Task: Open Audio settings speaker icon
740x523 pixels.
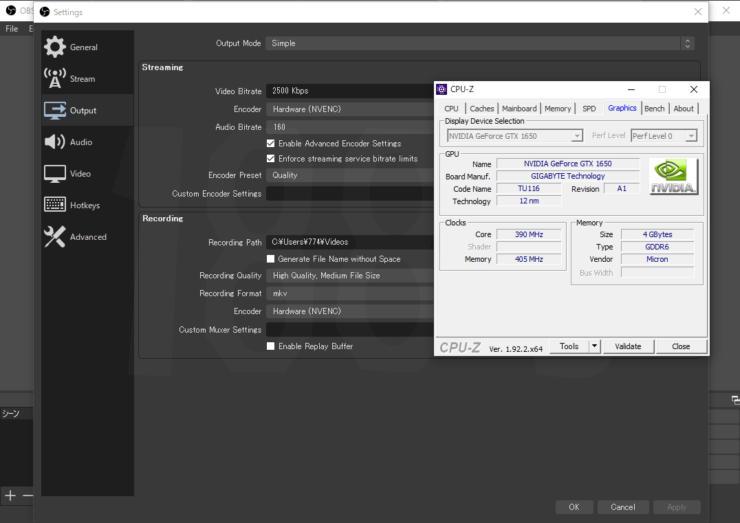Action: coord(55,142)
